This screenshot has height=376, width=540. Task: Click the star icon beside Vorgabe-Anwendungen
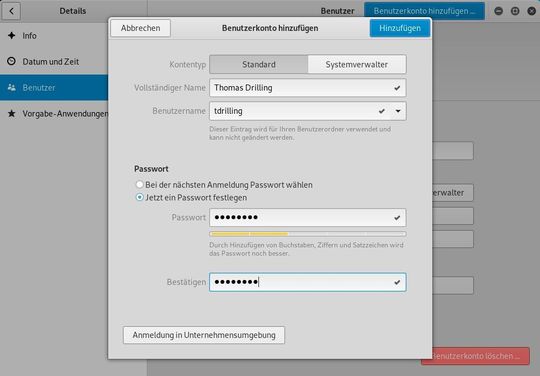click(x=11, y=113)
